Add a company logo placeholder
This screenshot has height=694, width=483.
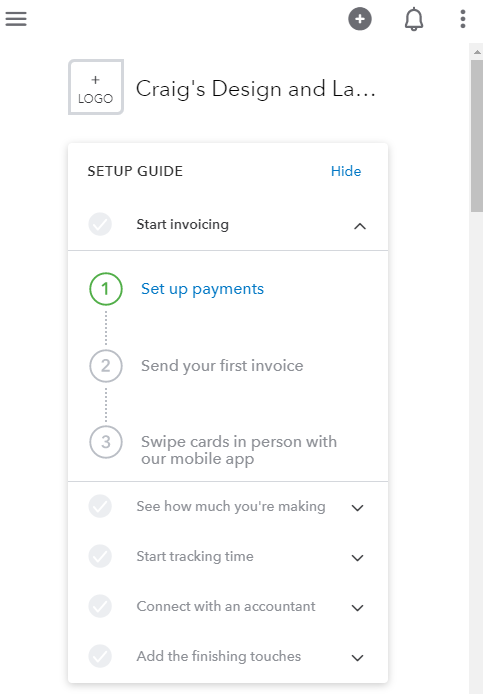[96, 87]
